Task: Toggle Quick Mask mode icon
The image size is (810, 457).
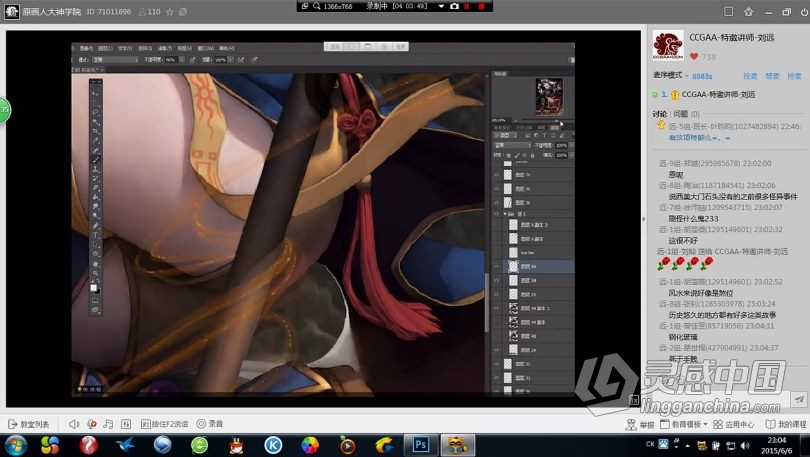Action: click(95, 299)
